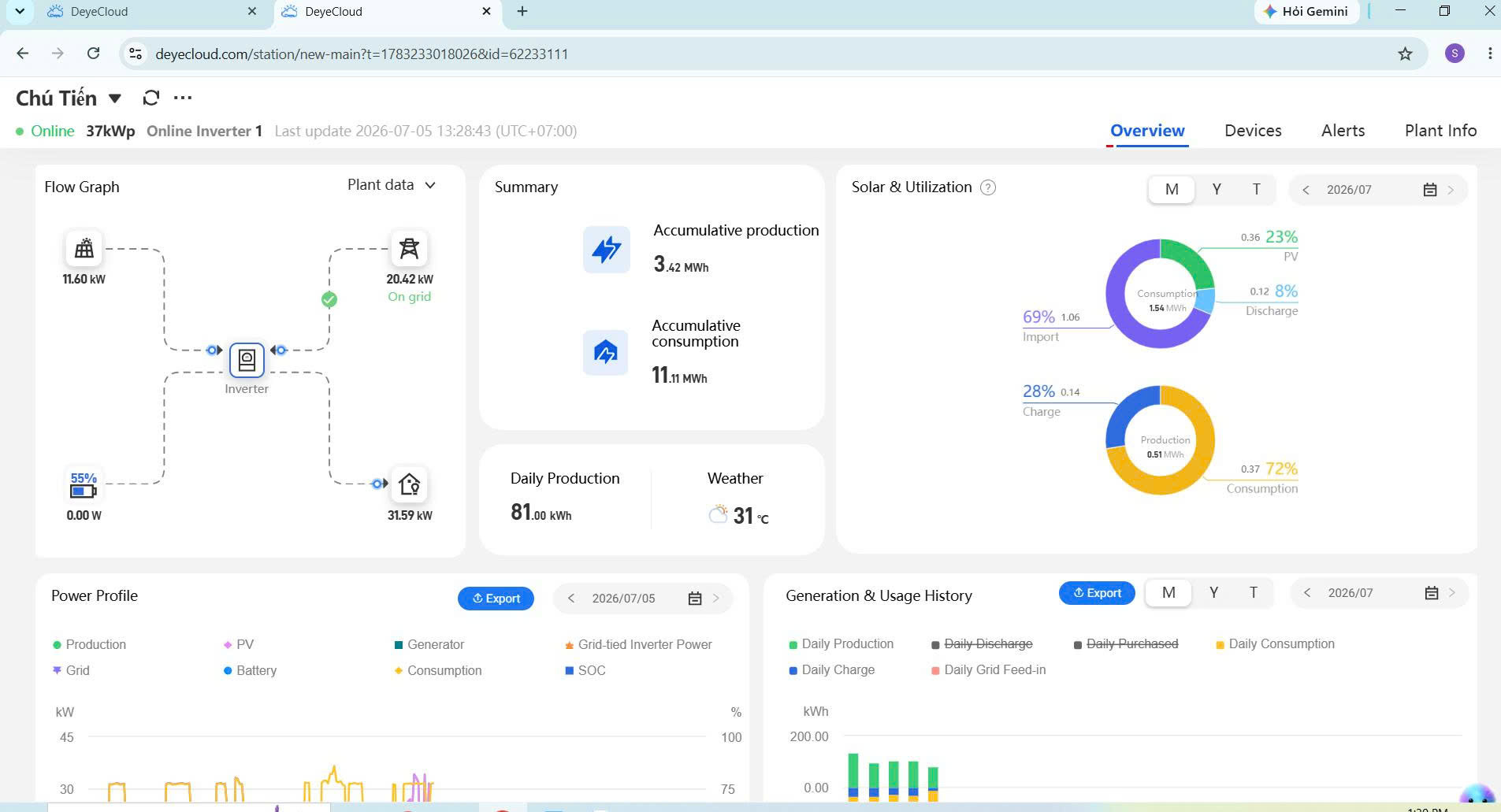
Task: Open the browser tab search dropdown arrow
Action: tap(20, 11)
